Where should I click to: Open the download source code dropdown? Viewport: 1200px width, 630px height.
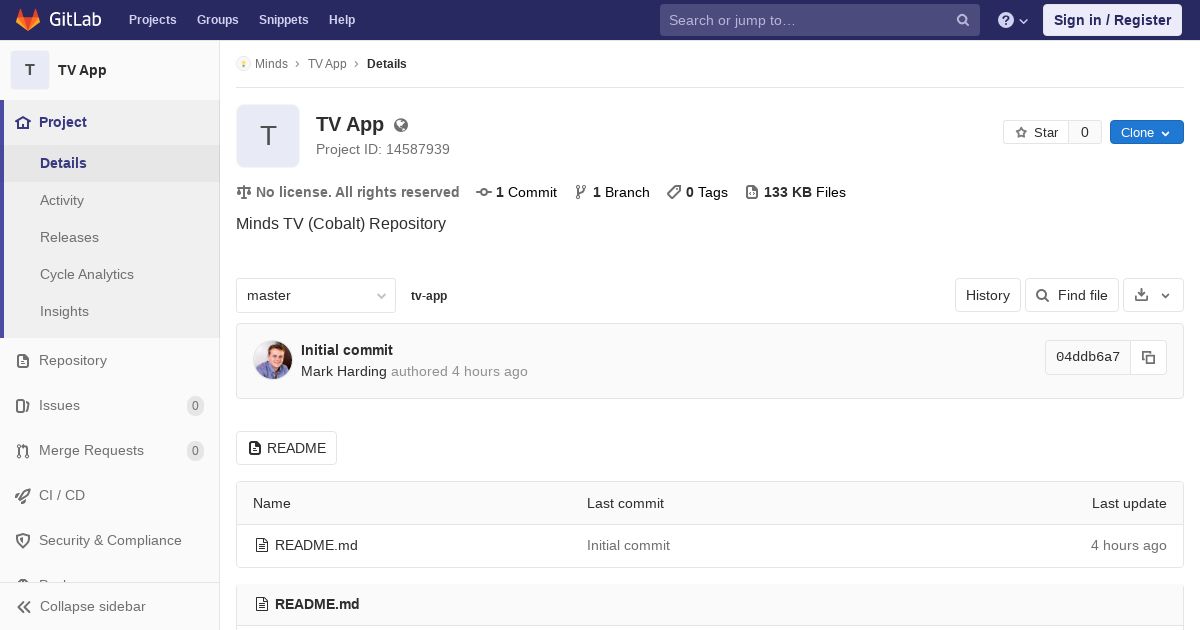point(1154,295)
